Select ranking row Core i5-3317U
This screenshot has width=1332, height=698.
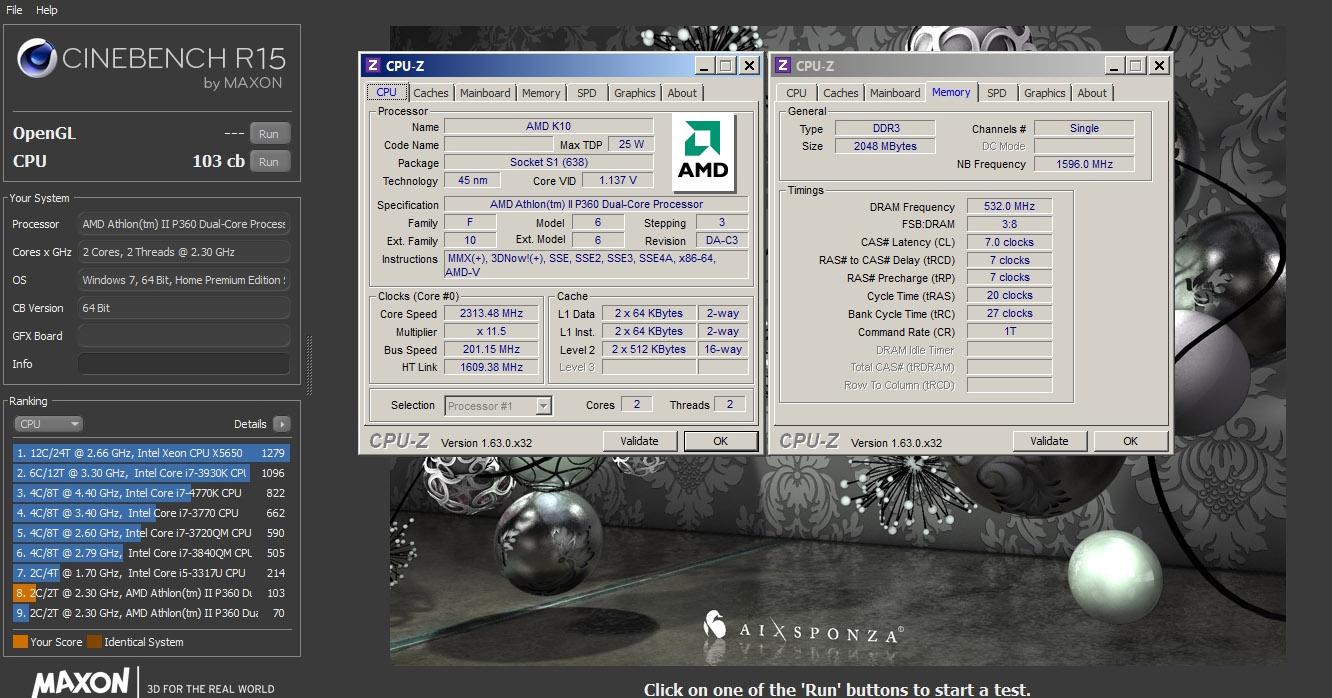click(150, 573)
